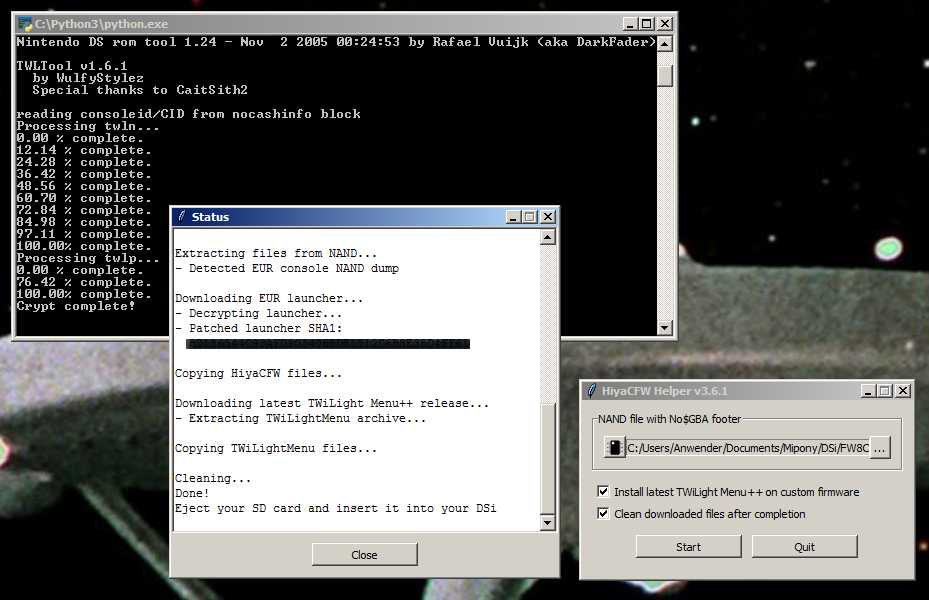
Task: Click 'Copying TWiLightMenu files...' line
Action: (x=276, y=448)
